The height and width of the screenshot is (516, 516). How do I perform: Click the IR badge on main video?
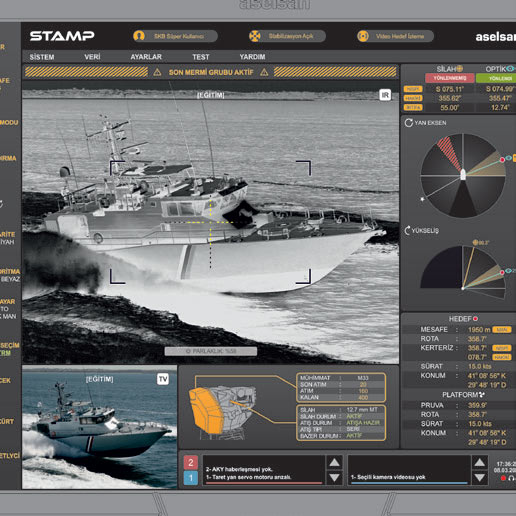click(385, 95)
